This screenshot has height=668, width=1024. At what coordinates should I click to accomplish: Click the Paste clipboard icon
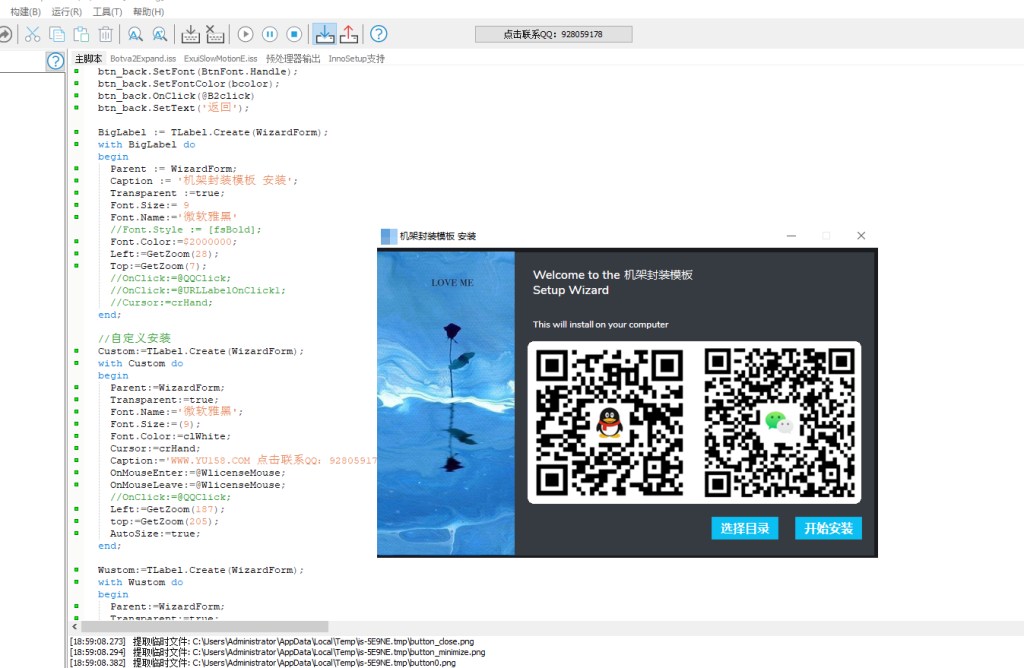81,34
